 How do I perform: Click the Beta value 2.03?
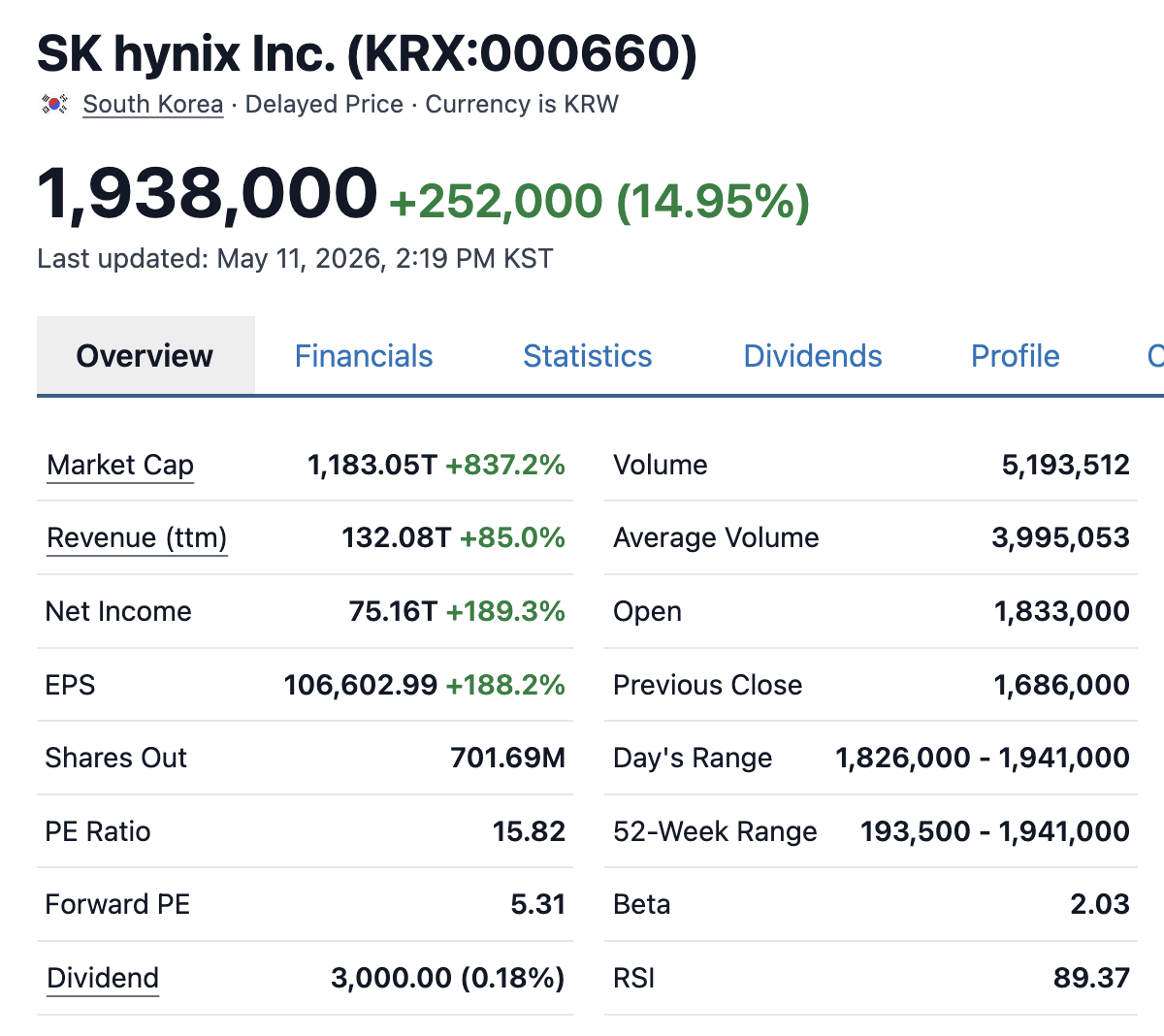point(1100,904)
